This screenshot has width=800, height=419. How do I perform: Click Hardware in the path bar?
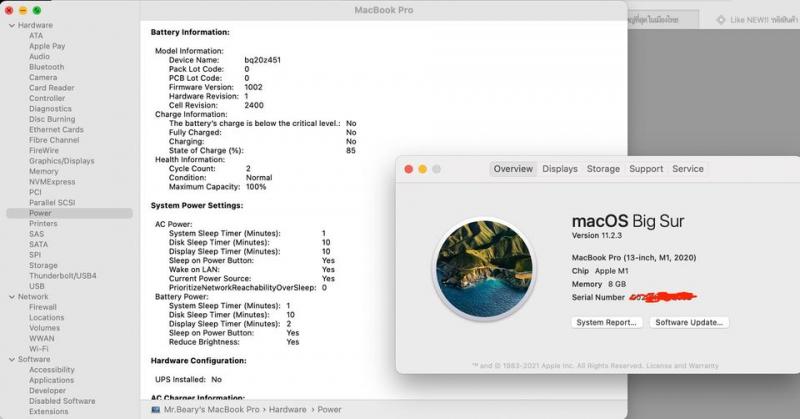(288, 409)
